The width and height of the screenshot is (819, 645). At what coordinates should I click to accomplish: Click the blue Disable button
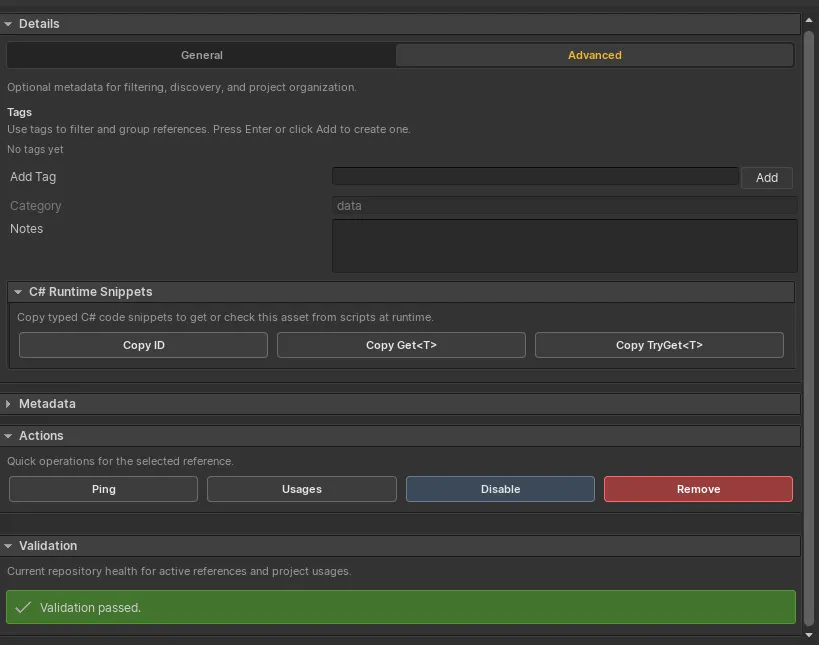click(500, 489)
